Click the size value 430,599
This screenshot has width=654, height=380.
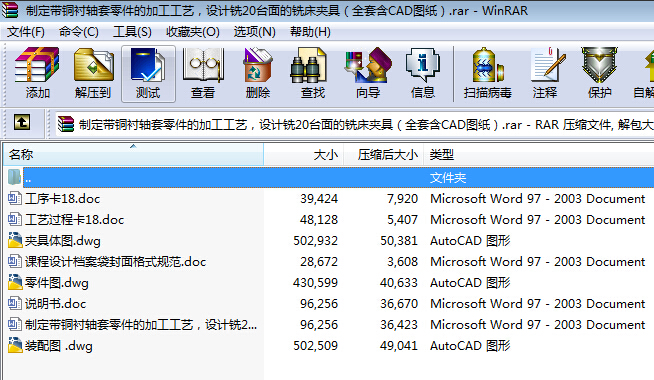click(x=315, y=283)
